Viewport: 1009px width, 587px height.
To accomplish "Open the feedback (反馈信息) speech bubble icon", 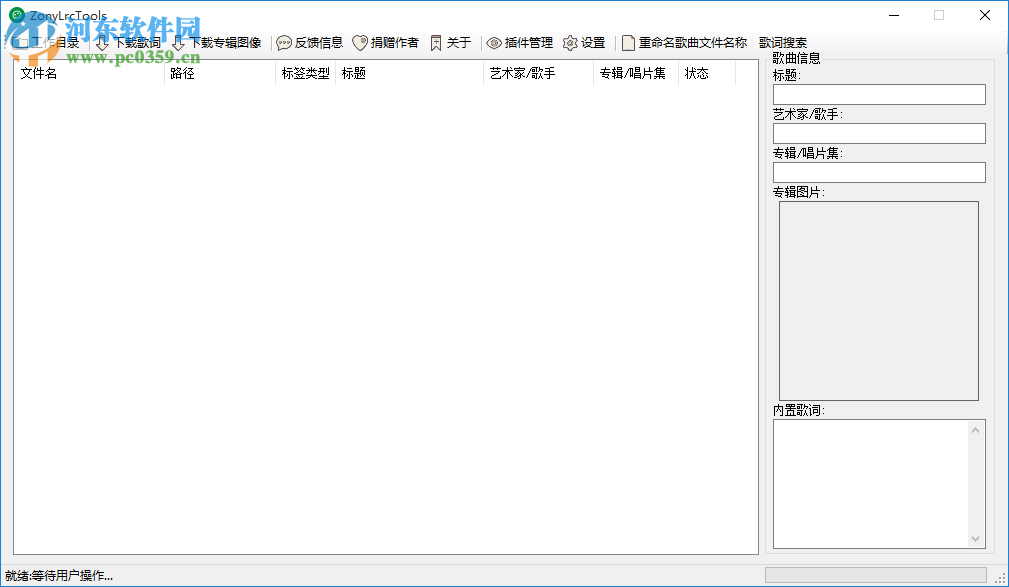I will 283,42.
